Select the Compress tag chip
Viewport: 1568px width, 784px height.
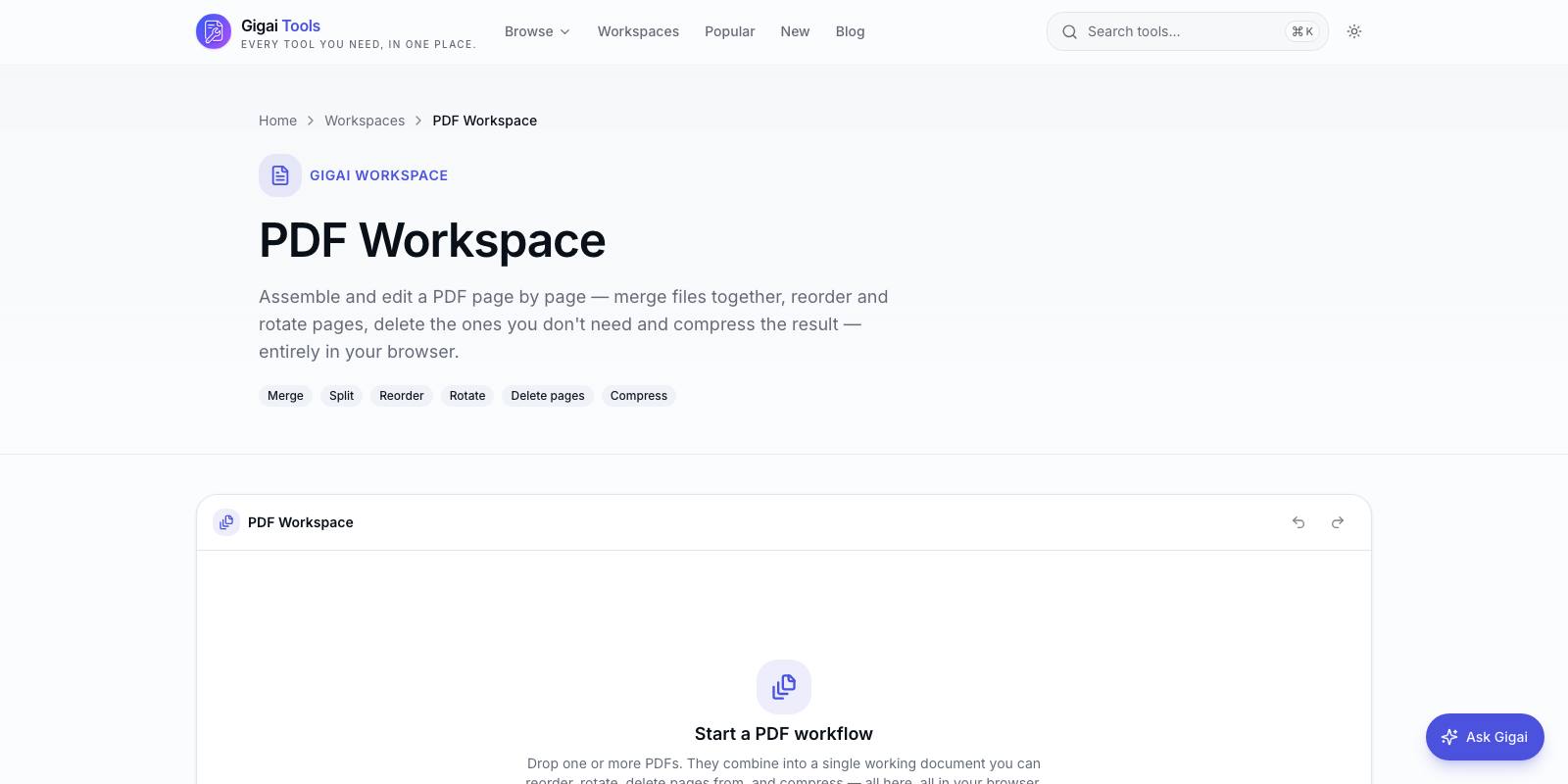click(638, 396)
